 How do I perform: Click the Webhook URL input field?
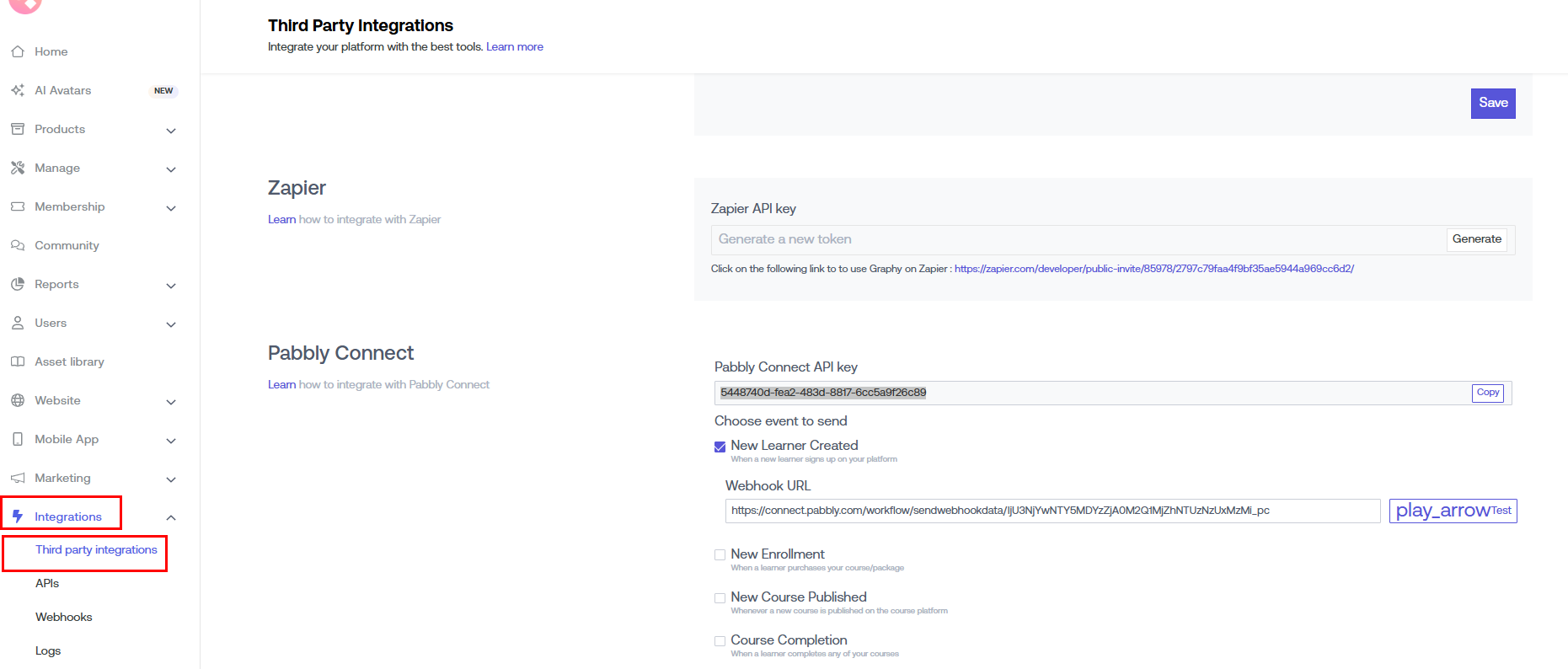click(x=1052, y=511)
